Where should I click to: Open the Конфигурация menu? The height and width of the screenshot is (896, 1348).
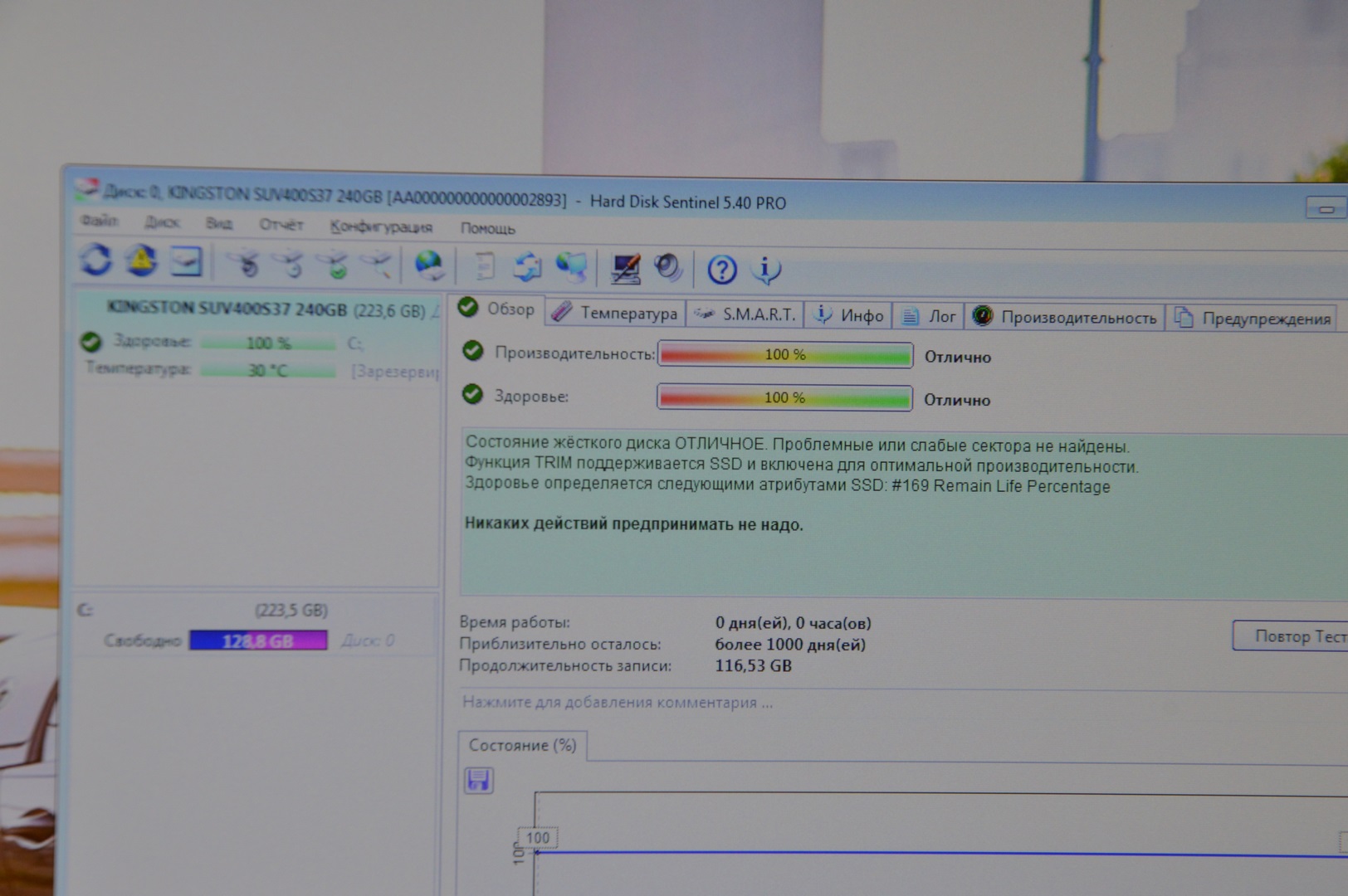pos(381,226)
